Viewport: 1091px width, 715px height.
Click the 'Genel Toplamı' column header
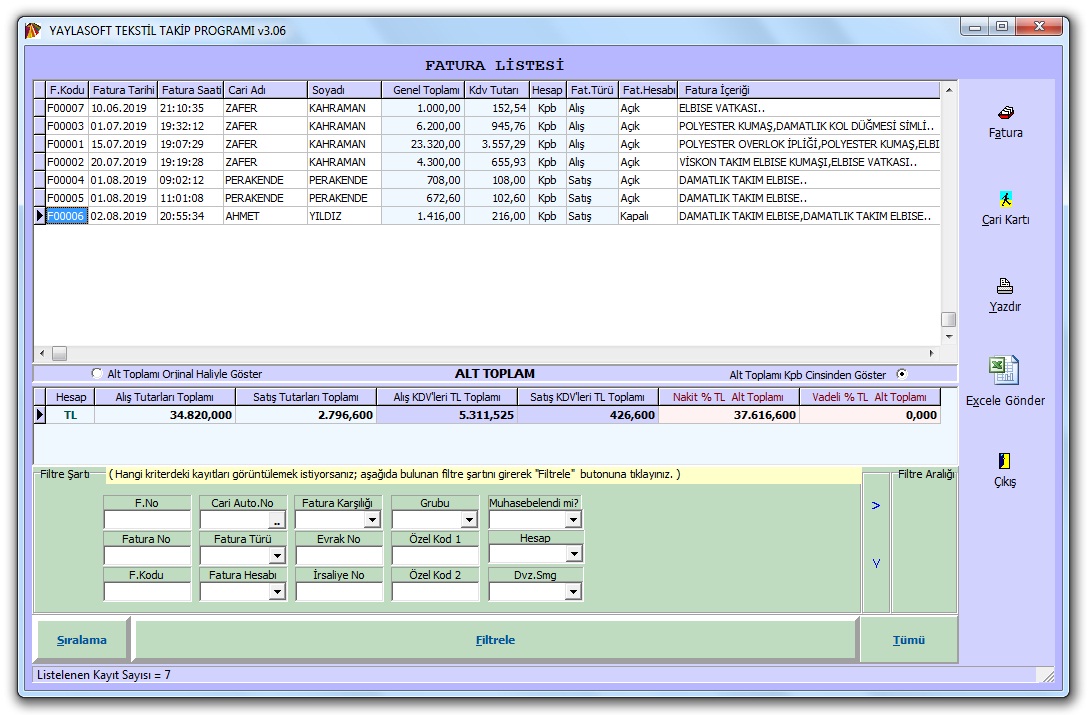pyautogui.click(x=424, y=90)
